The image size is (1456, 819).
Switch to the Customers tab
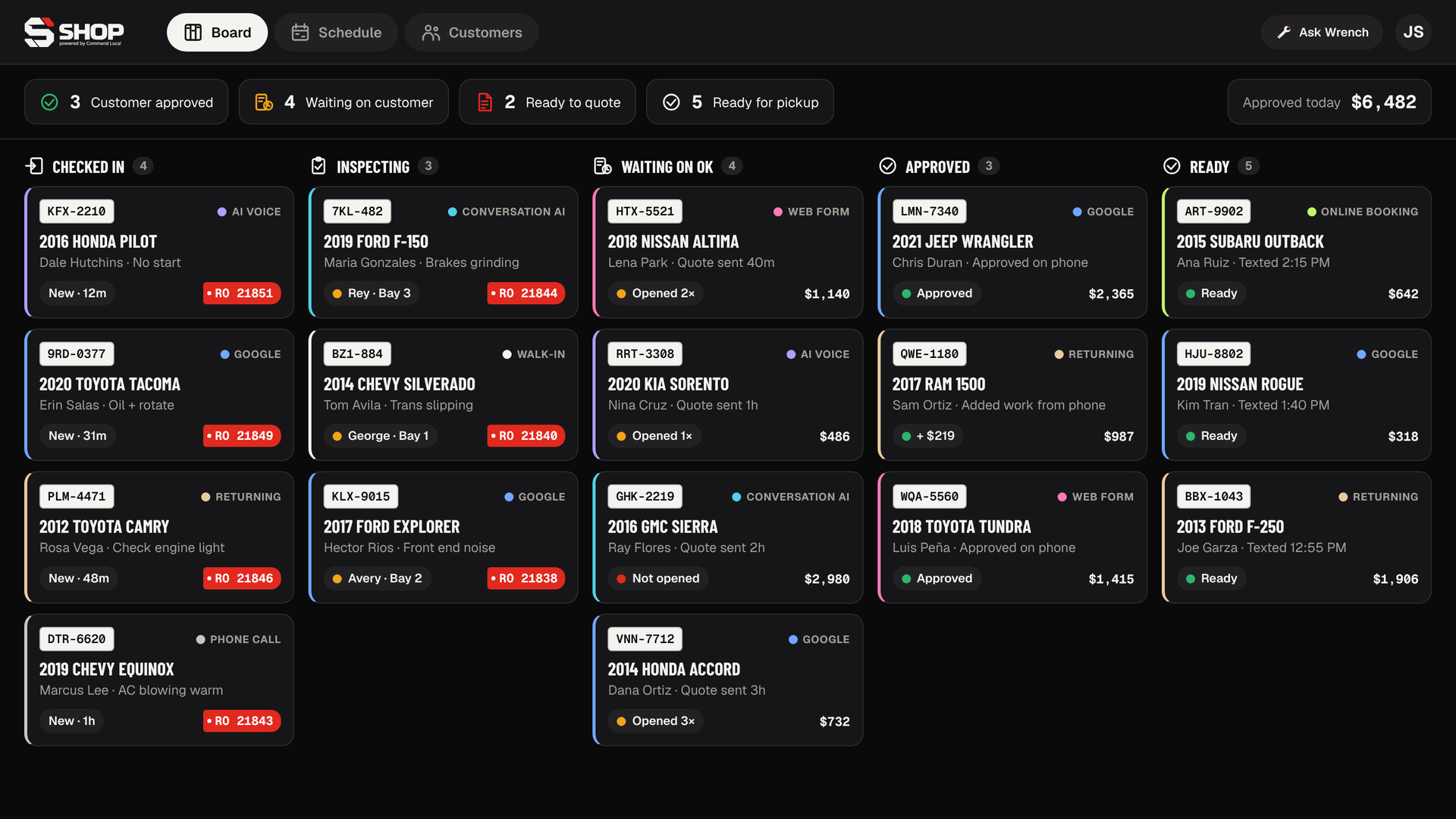472,33
